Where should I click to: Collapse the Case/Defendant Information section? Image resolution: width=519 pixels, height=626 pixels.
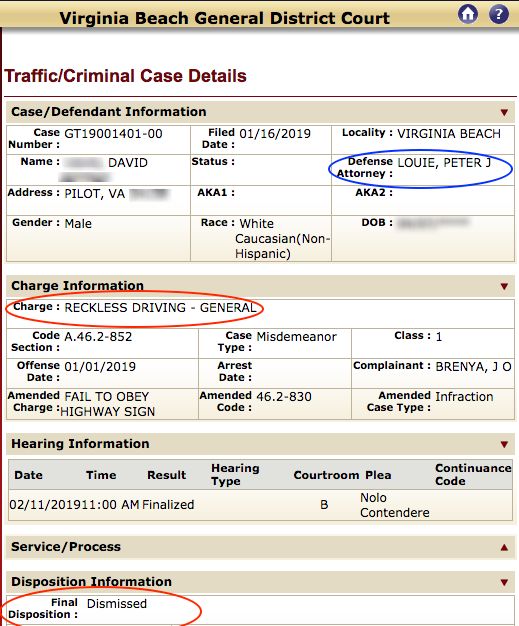(504, 113)
